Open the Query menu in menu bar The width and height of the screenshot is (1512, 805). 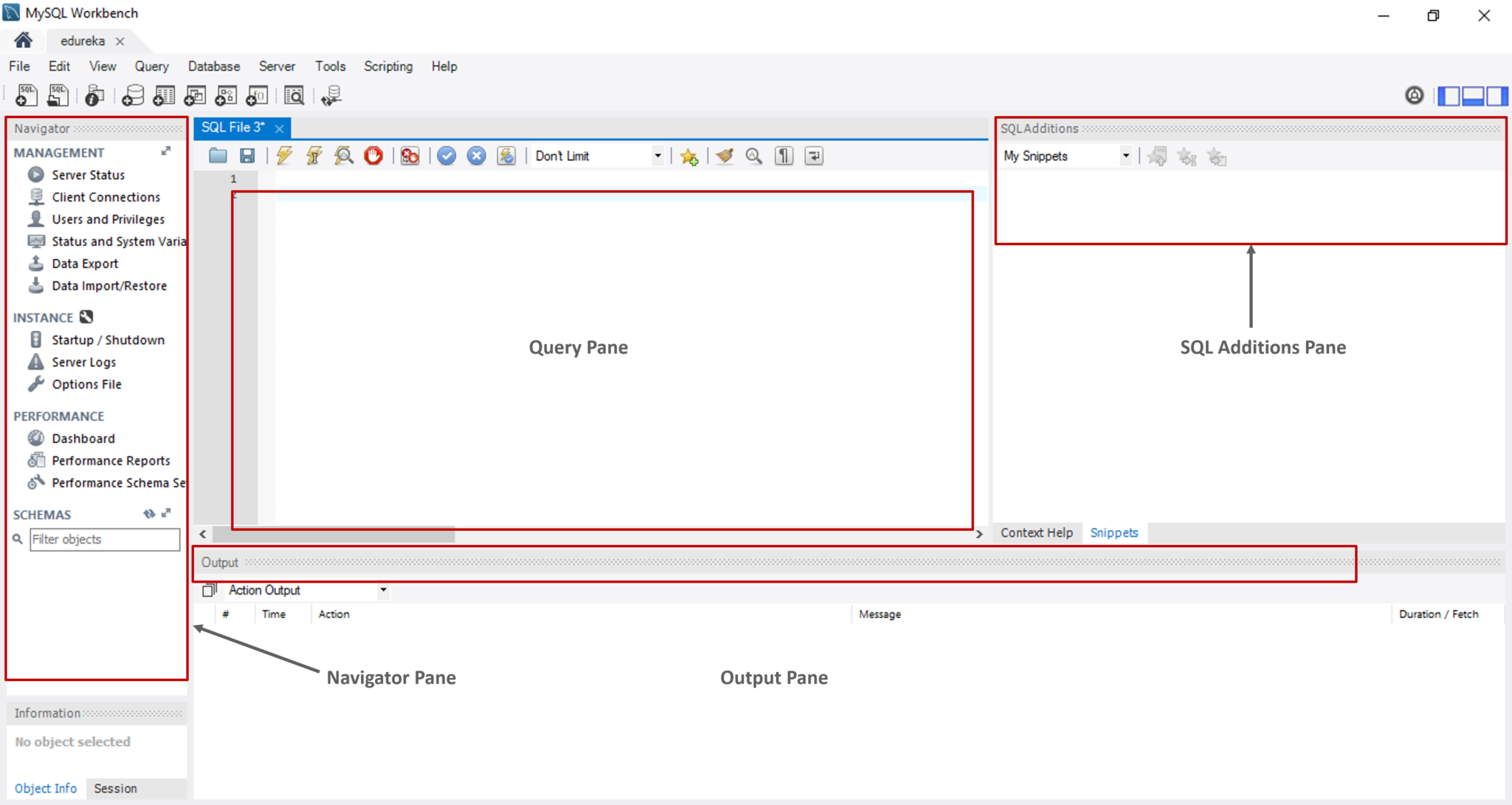(150, 66)
